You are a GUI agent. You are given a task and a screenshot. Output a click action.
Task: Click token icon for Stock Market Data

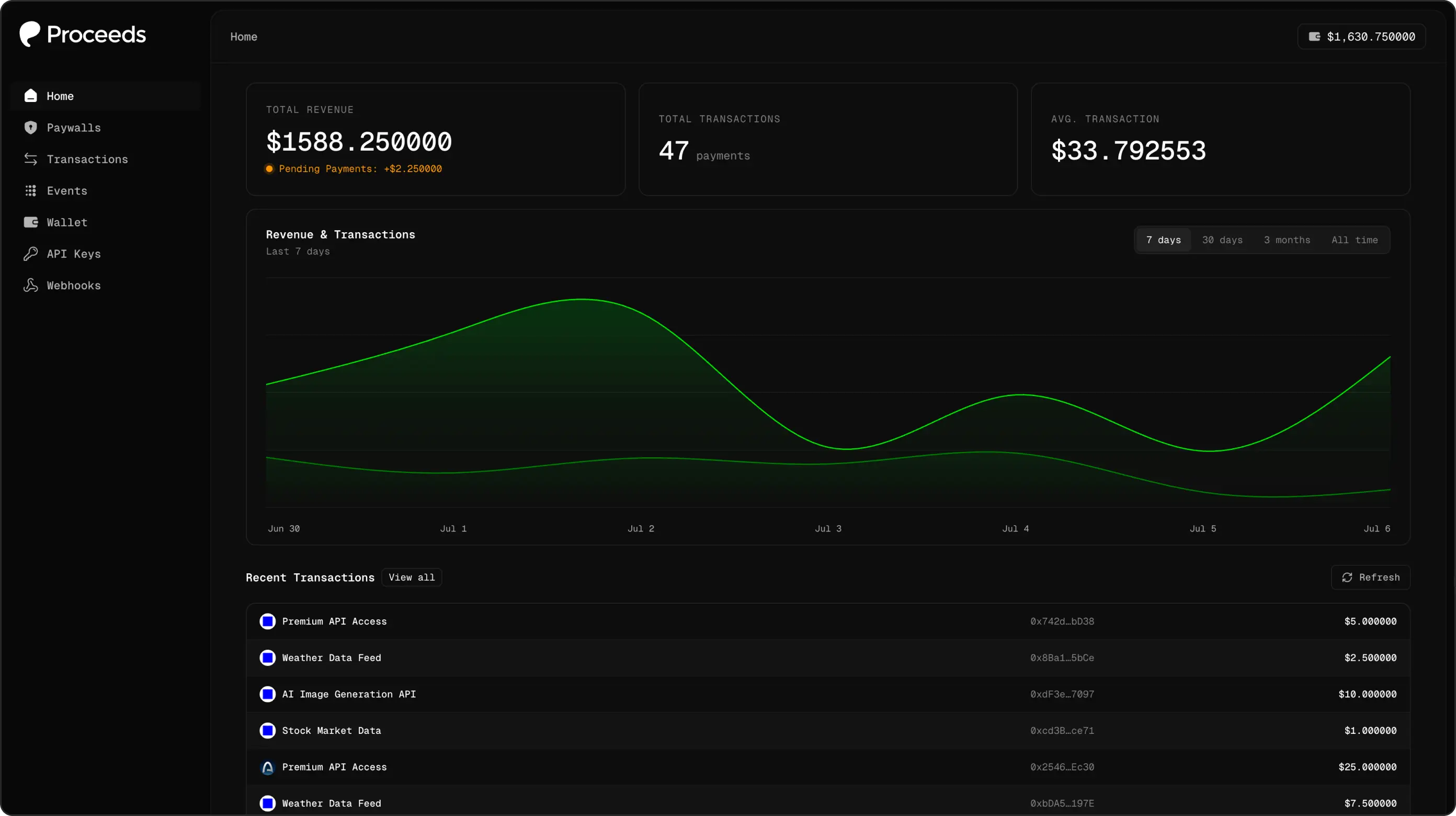(x=267, y=731)
